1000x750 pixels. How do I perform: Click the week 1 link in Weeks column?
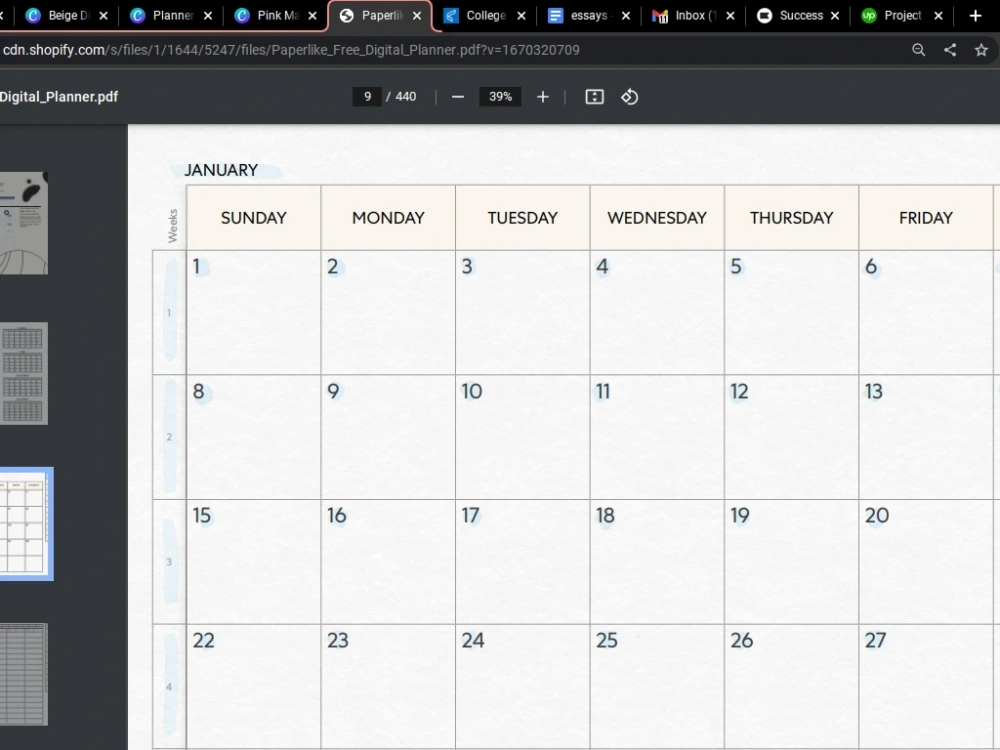169,312
